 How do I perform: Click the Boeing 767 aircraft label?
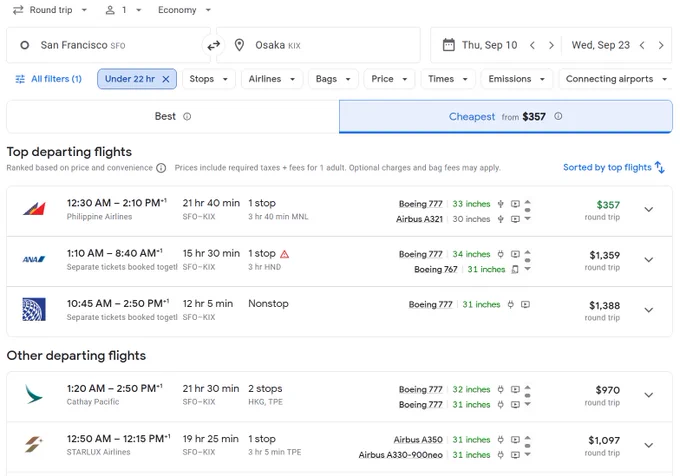click(x=435, y=269)
